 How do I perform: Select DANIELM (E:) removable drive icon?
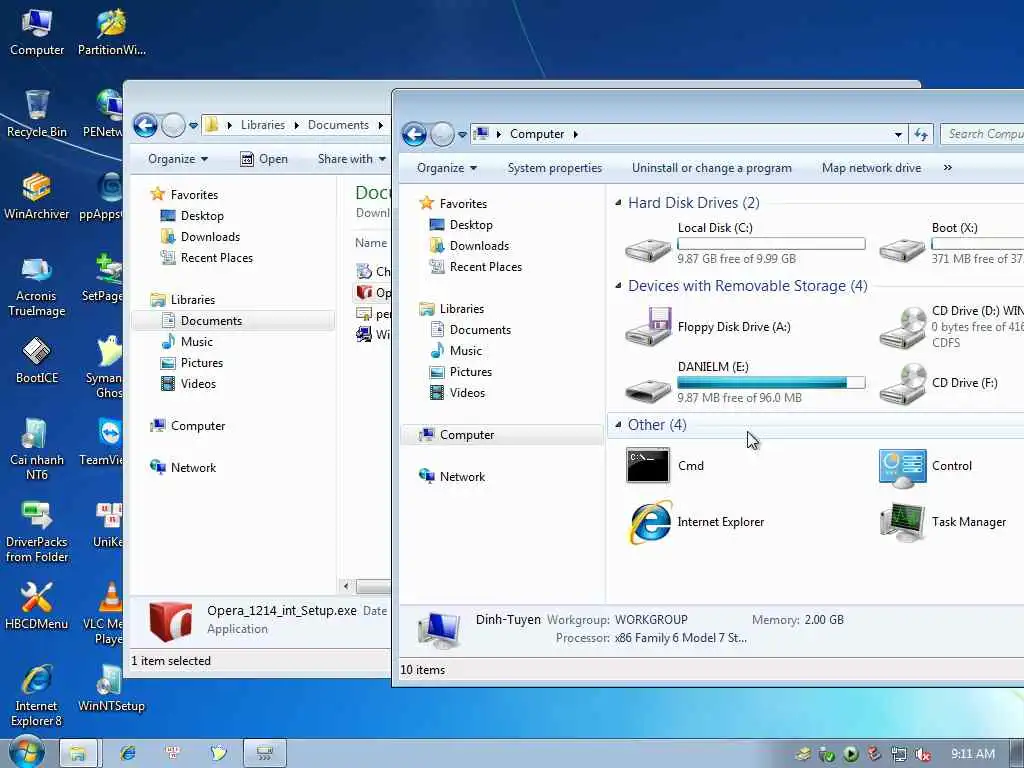click(648, 389)
